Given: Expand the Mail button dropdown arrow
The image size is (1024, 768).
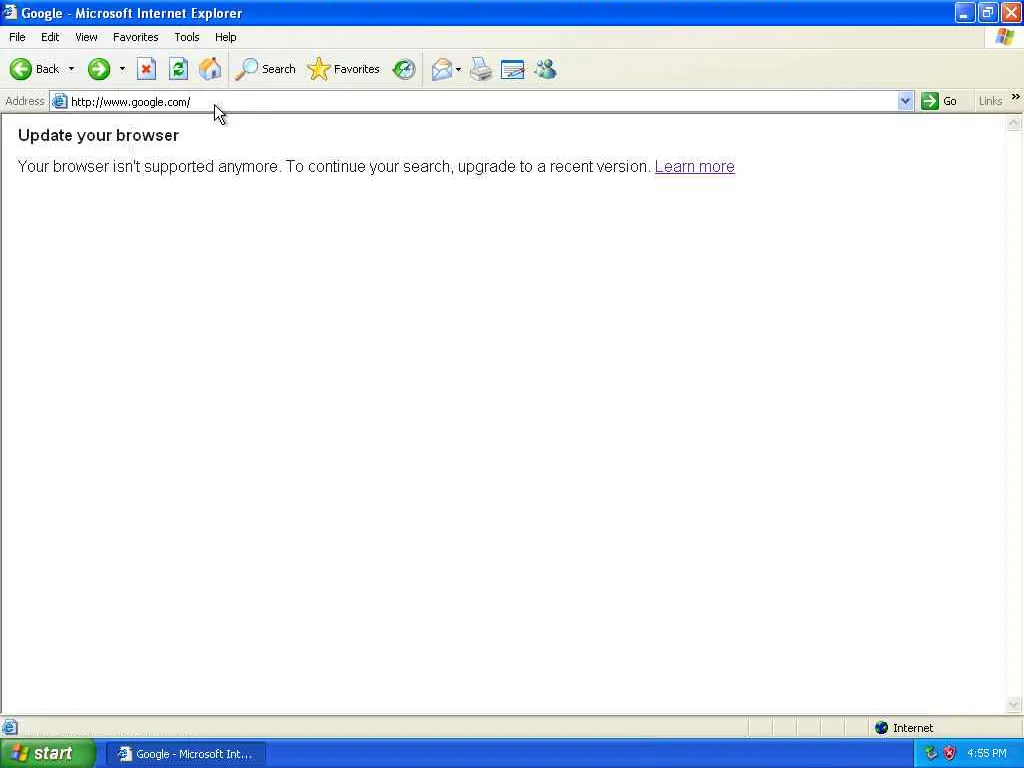Looking at the screenshot, I should pyautogui.click(x=458, y=69).
